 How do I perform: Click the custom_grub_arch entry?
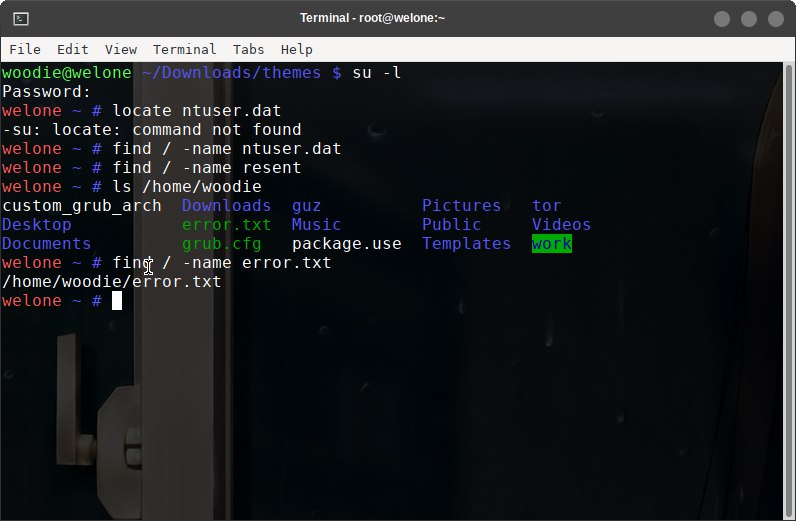(x=82, y=206)
